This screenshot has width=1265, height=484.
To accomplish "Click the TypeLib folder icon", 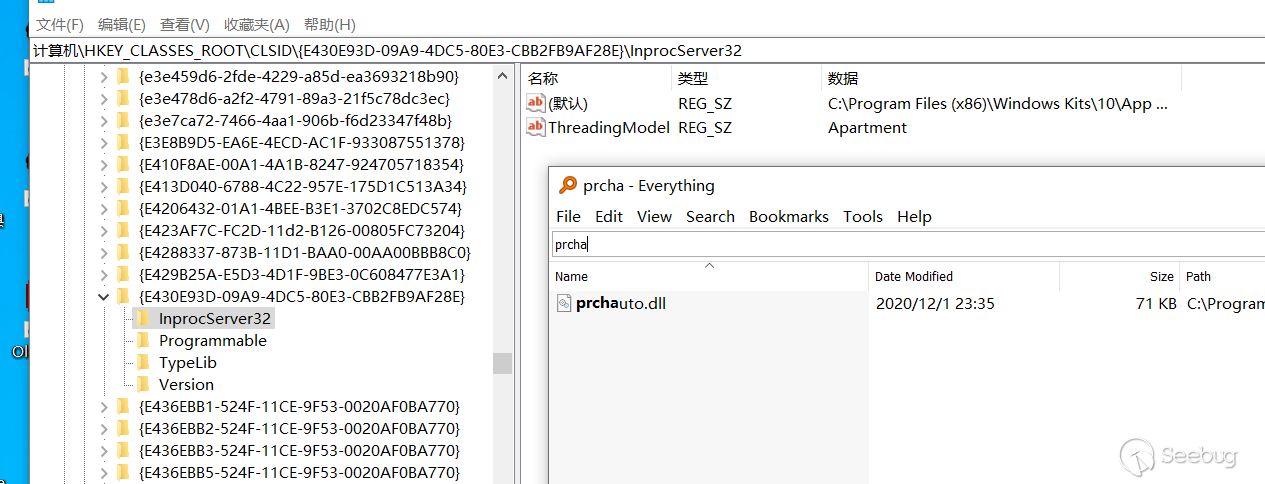I will click(145, 362).
